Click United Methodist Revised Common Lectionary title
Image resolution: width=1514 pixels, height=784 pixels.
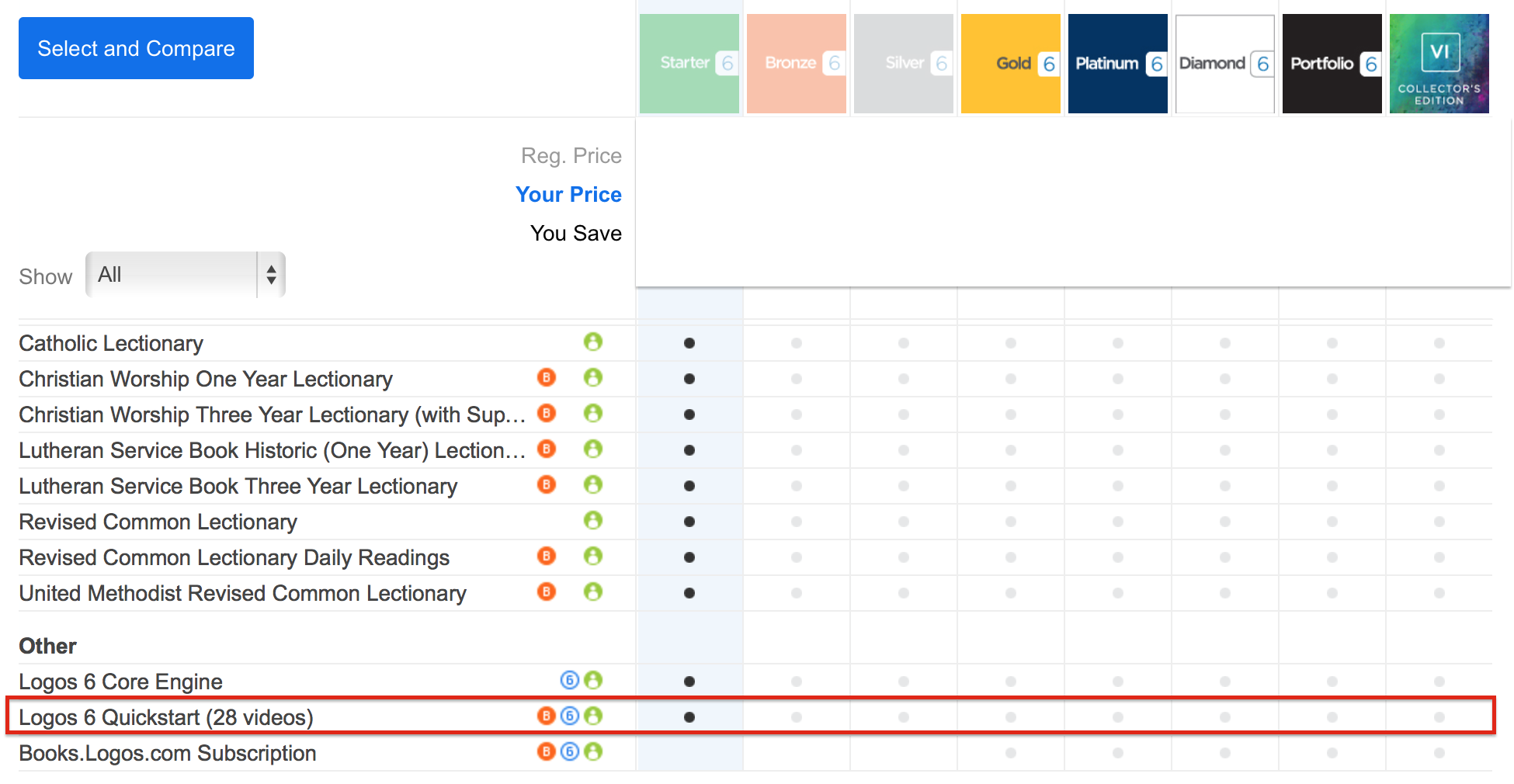pyautogui.click(x=243, y=593)
